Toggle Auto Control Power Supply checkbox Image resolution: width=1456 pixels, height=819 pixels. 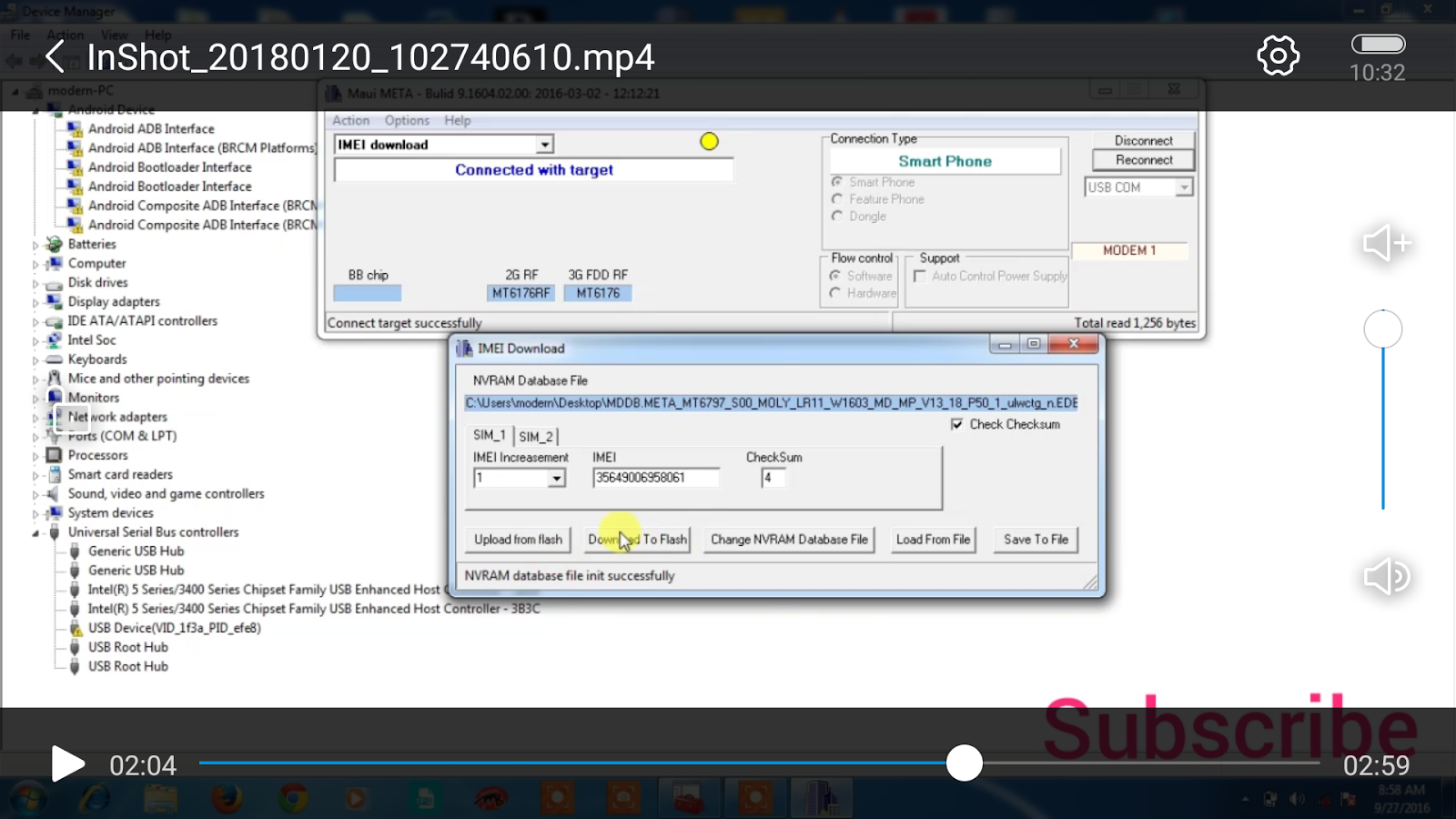pos(920,276)
